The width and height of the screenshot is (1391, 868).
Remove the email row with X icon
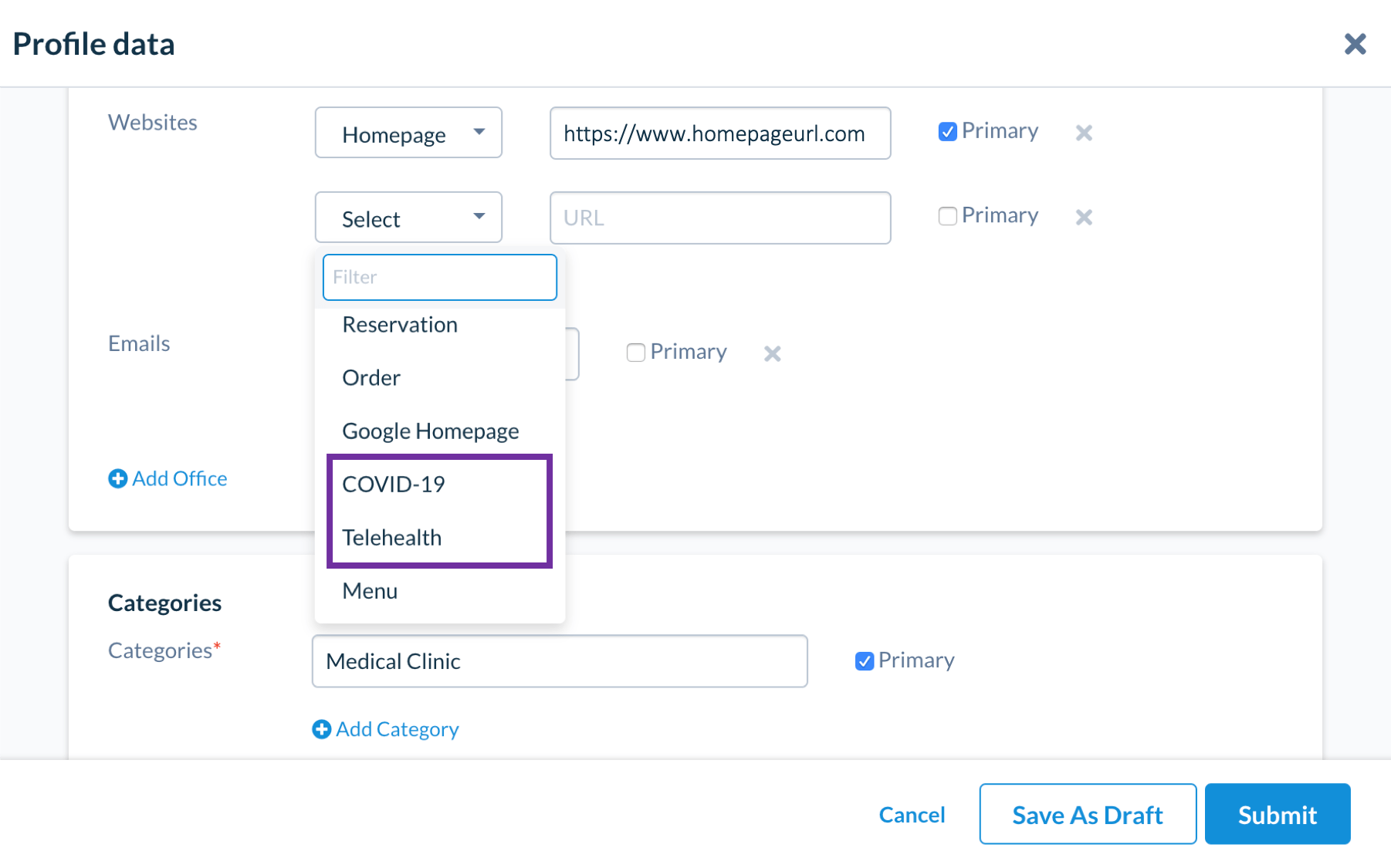pyautogui.click(x=772, y=353)
